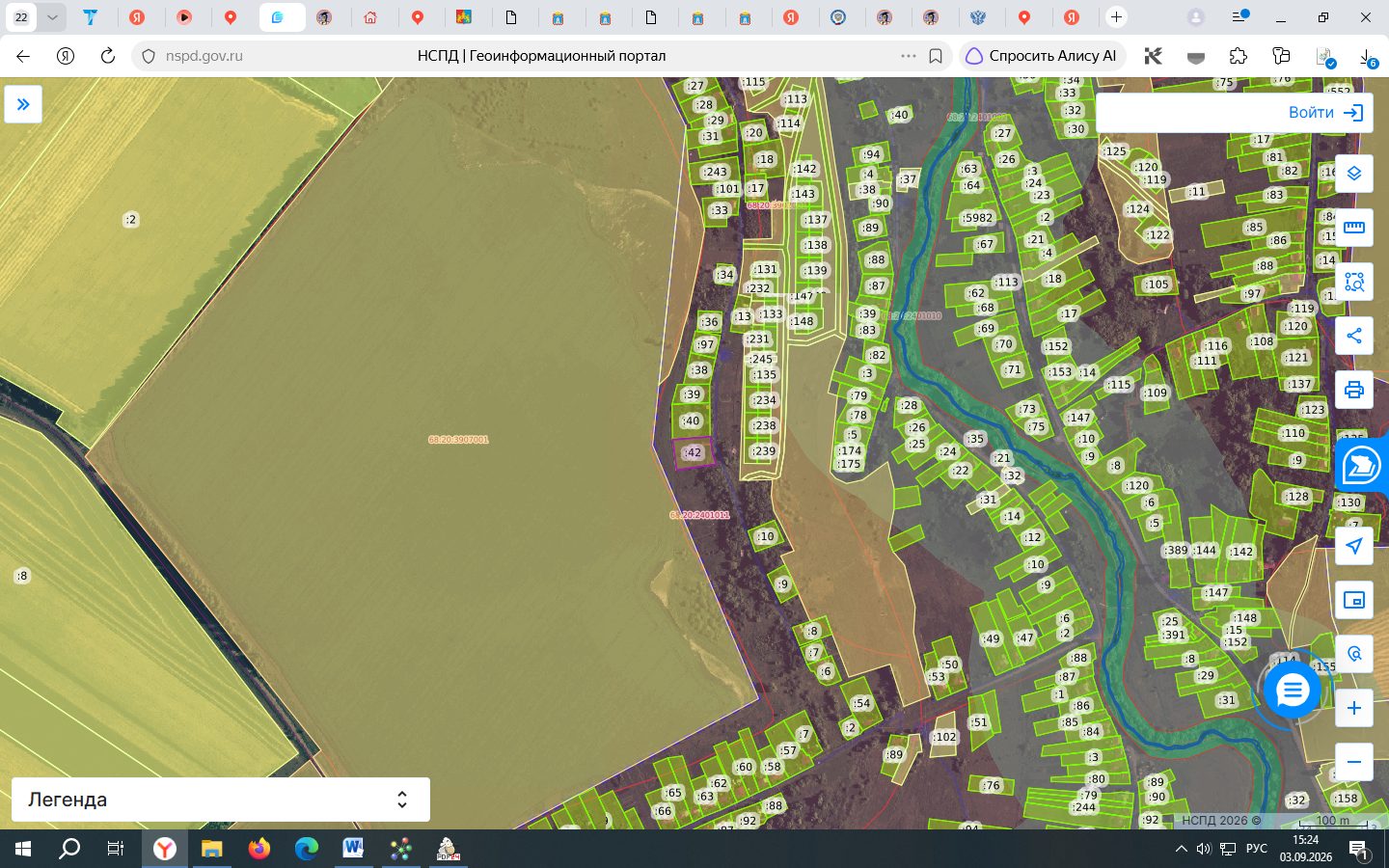The width and height of the screenshot is (1389, 868).
Task: Open a new browser tab
Action: click(x=1116, y=17)
